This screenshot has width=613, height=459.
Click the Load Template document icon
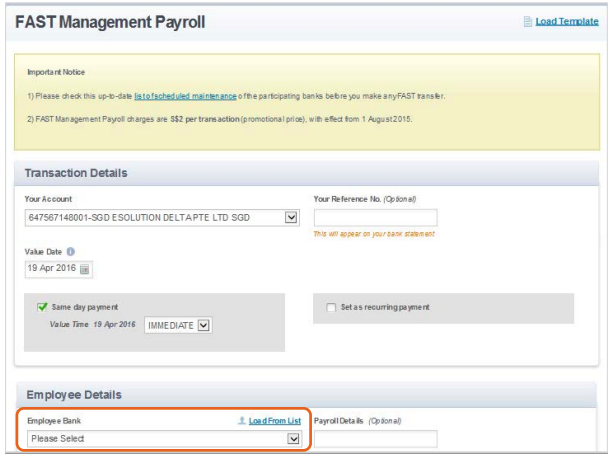pyautogui.click(x=527, y=22)
